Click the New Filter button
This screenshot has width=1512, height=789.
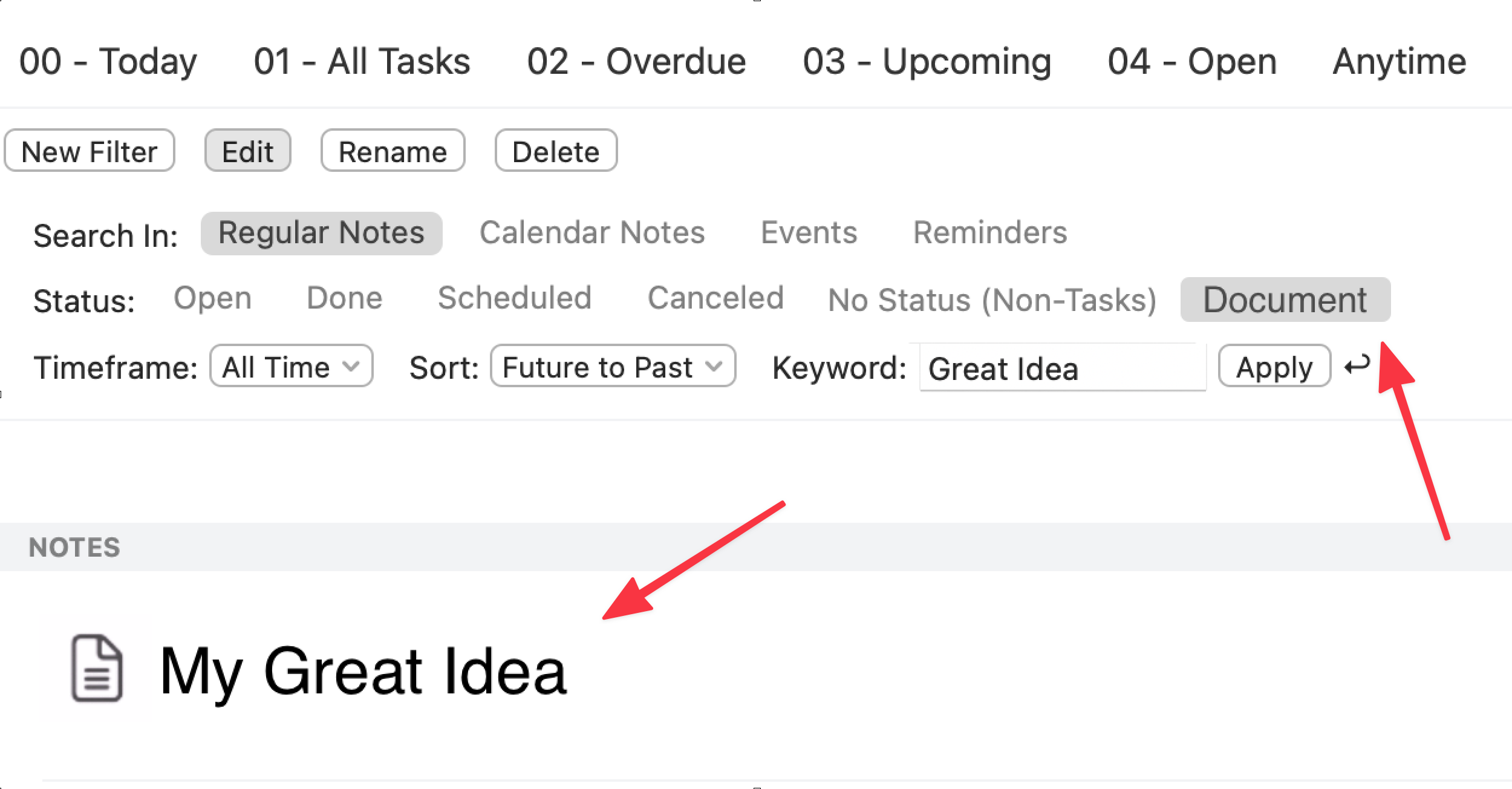(x=90, y=150)
